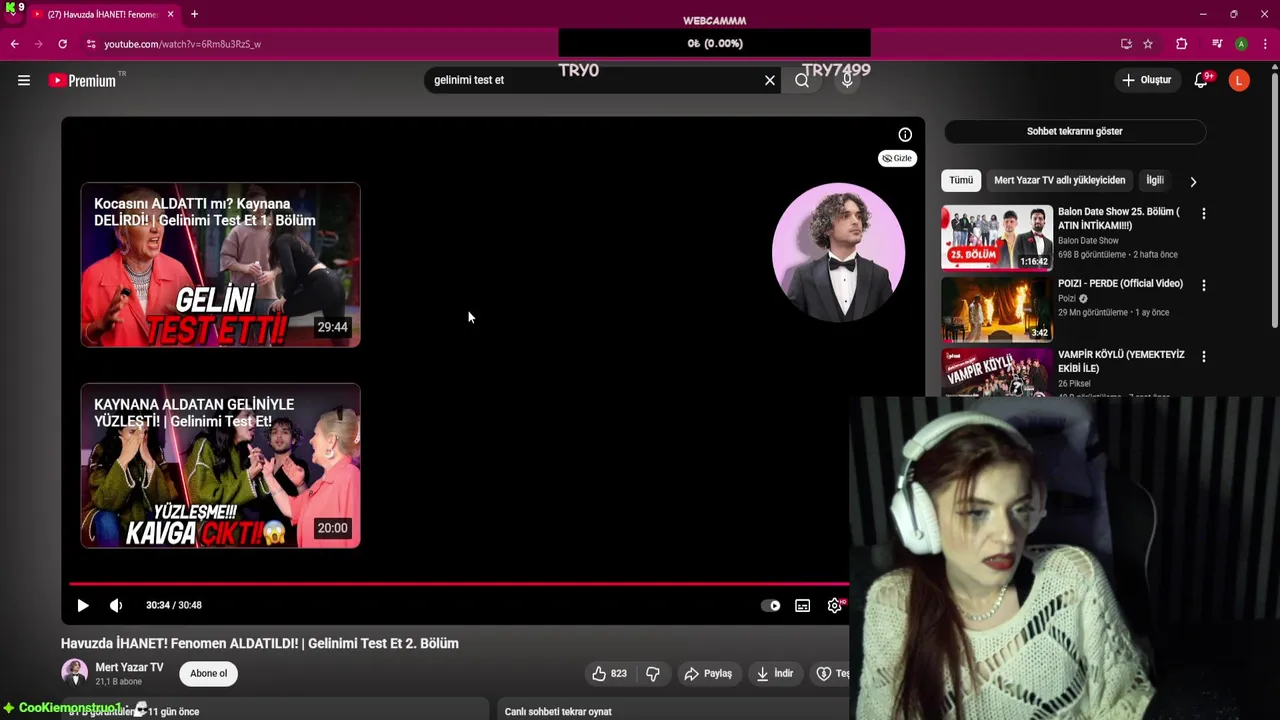Go back with browser back arrow
1280x720 pixels.
15,44
